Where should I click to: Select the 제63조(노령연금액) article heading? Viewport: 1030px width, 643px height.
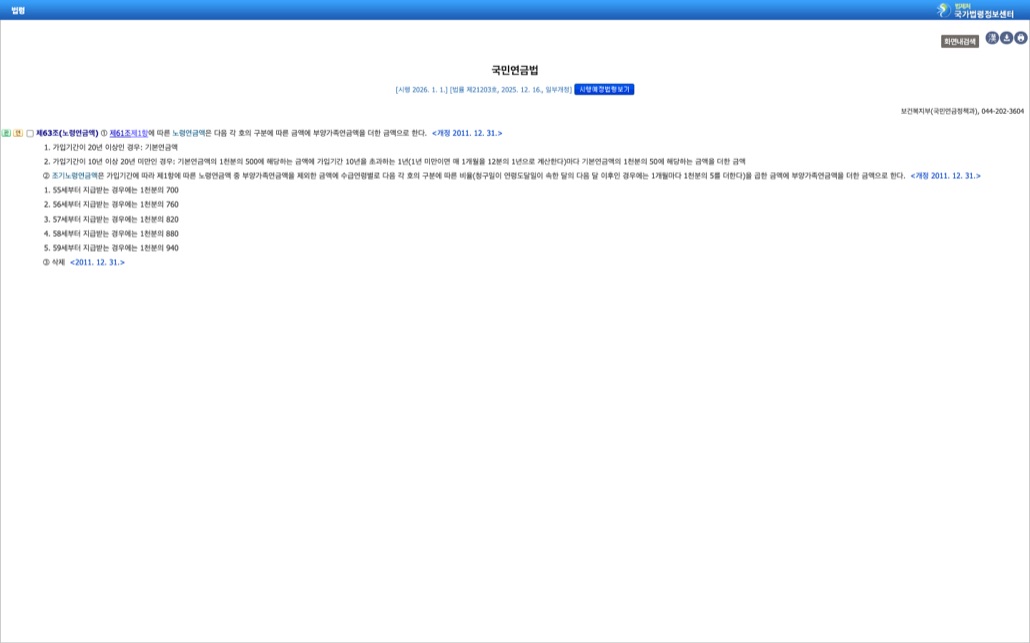[67, 133]
